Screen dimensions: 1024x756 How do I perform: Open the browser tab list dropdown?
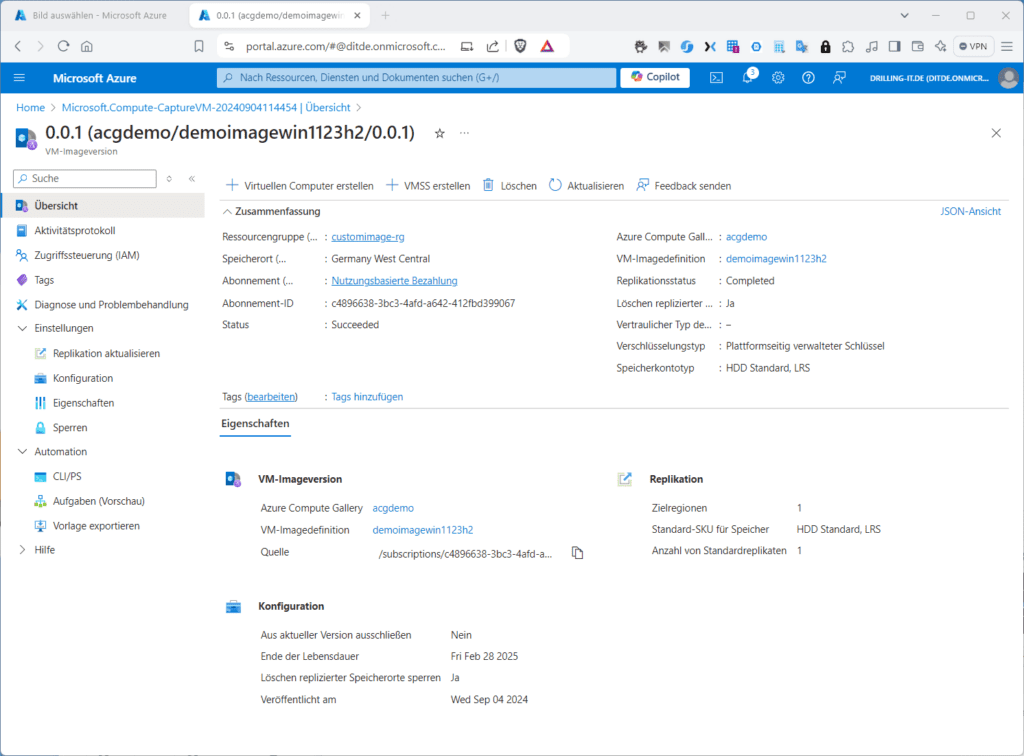point(904,15)
